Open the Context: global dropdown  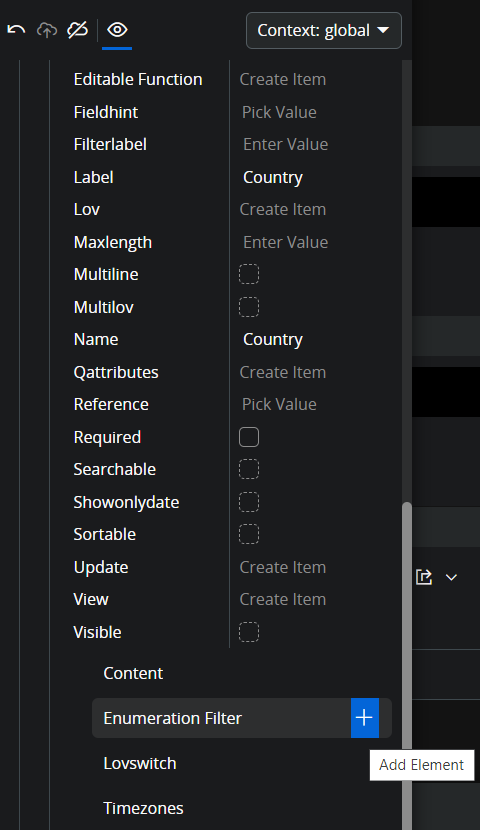tap(323, 31)
